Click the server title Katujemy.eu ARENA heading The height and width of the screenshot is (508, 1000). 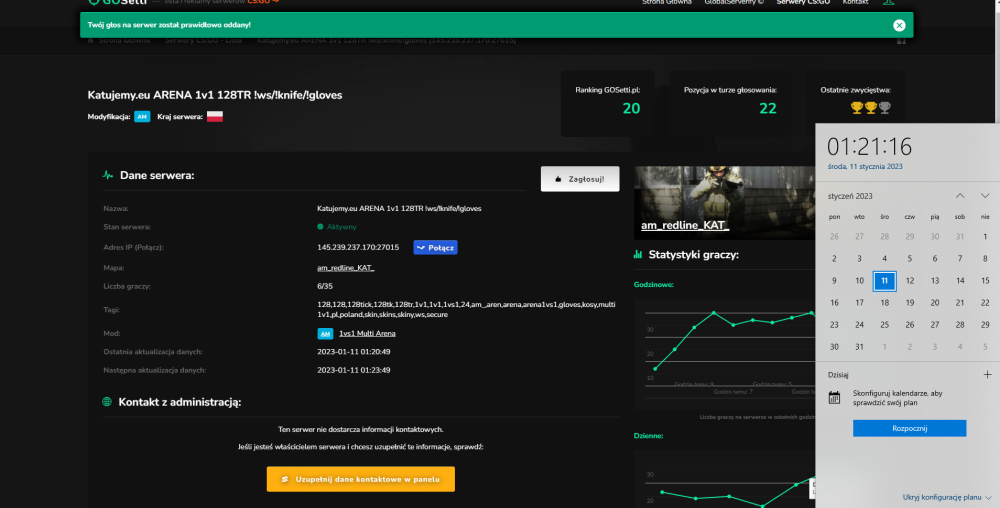pos(215,95)
